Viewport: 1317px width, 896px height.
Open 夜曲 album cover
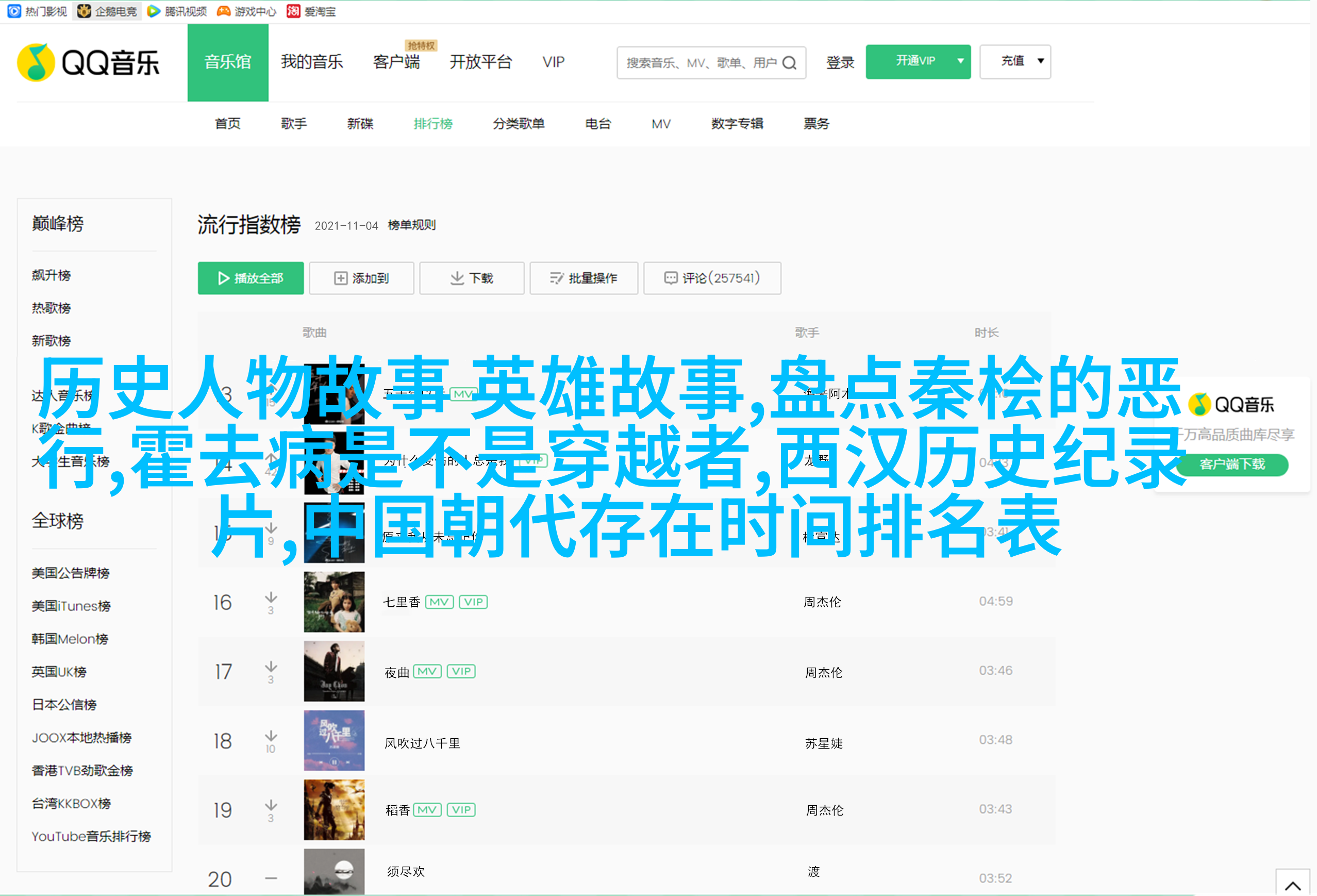click(x=335, y=672)
